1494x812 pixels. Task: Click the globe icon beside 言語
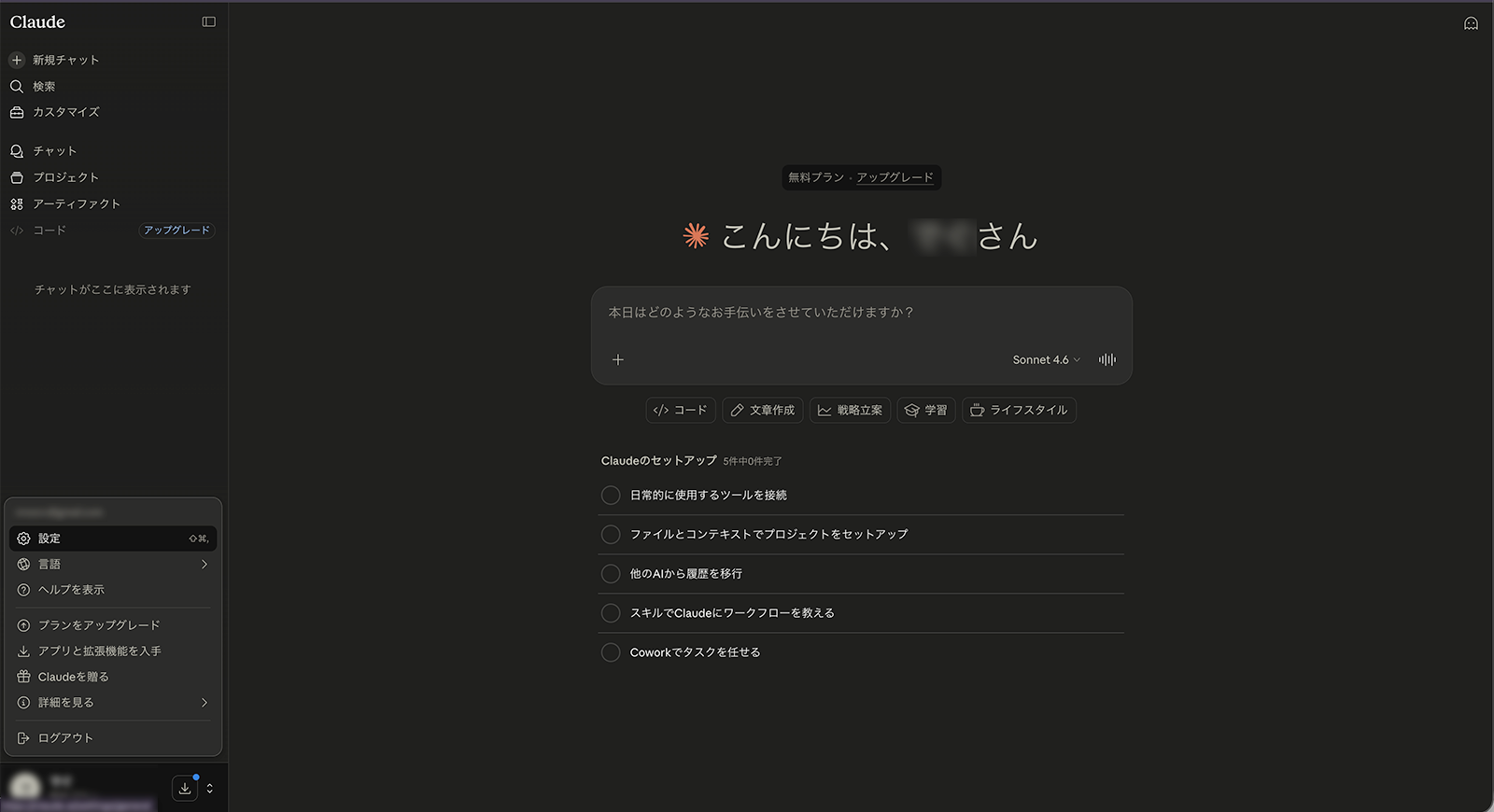coord(24,564)
